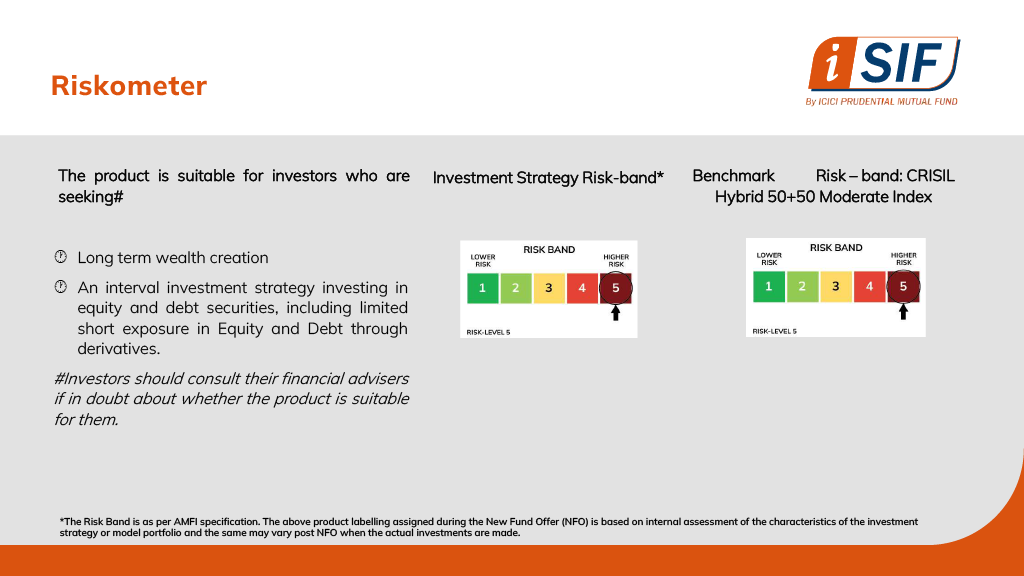Viewport: 1024px width, 576px height.
Task: Pick yellow box 3 in the Investment Strategy risk band
Action: 549,289
